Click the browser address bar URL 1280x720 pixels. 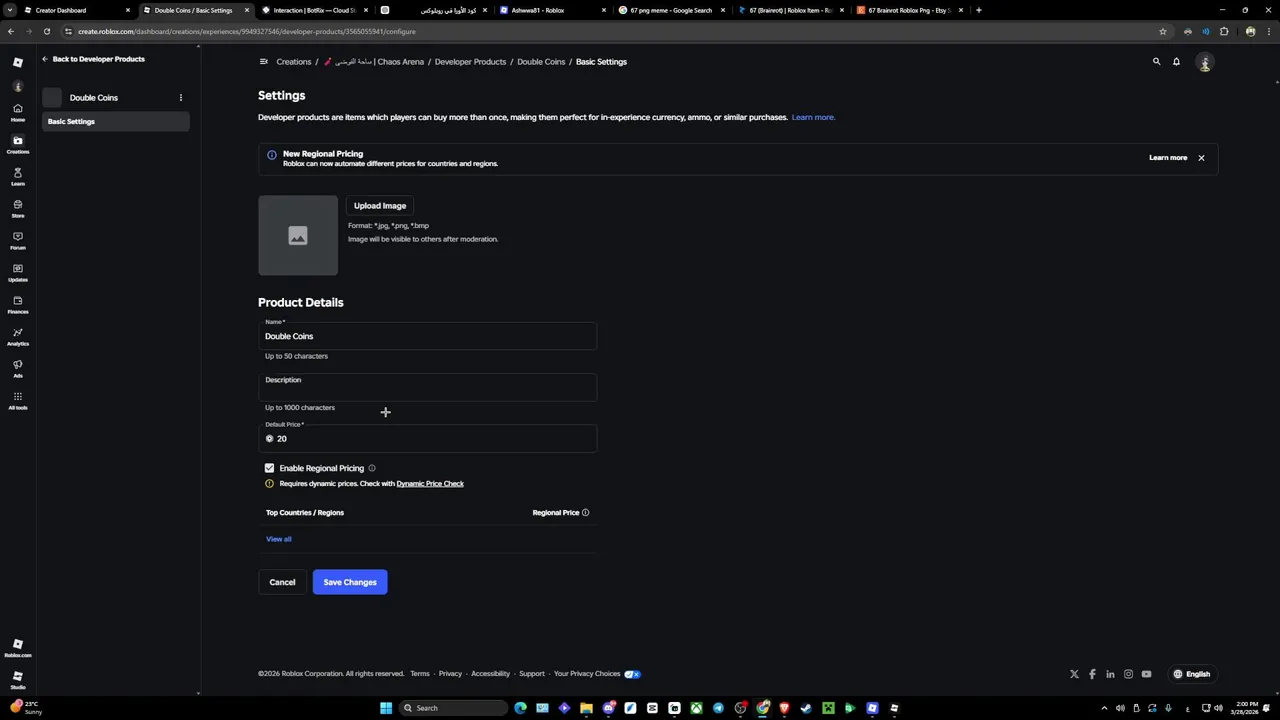[247, 31]
